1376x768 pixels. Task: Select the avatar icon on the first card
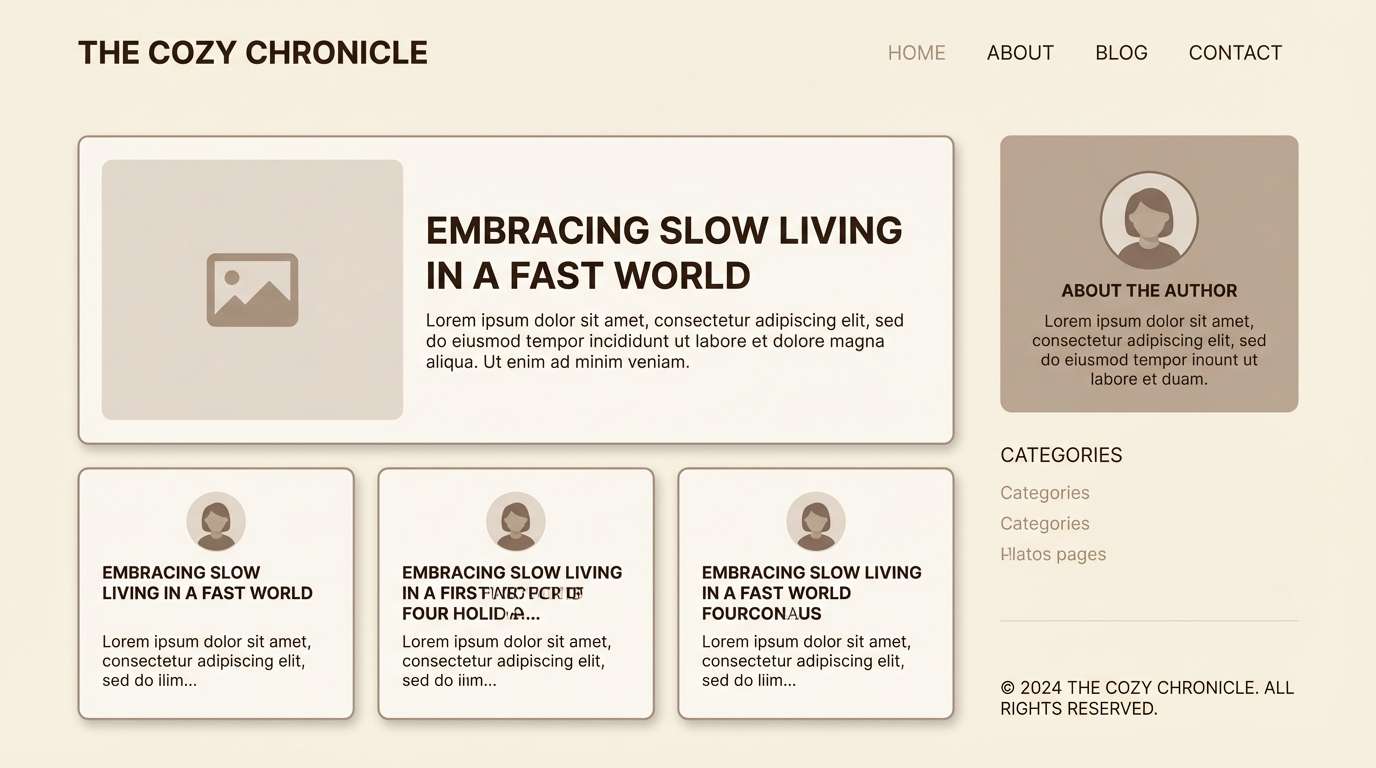[216, 521]
